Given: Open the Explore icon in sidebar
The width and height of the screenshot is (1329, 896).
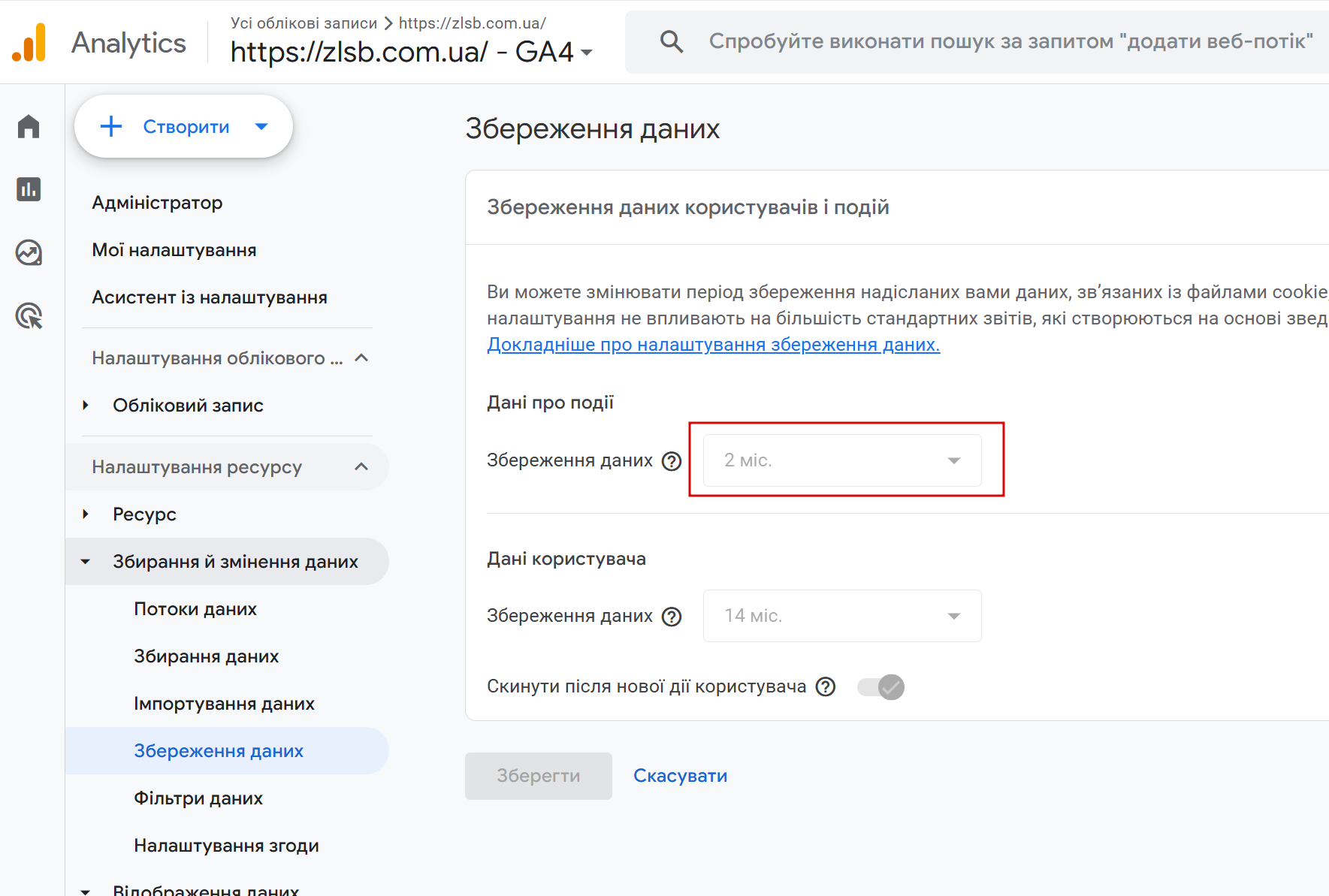Looking at the screenshot, I should tap(29, 252).
